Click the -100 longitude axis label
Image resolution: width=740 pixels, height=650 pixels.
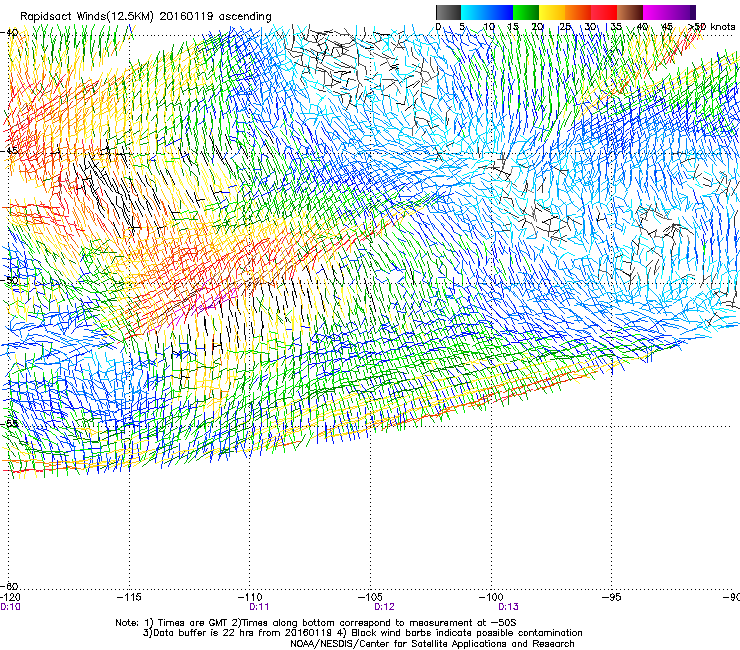[491, 597]
